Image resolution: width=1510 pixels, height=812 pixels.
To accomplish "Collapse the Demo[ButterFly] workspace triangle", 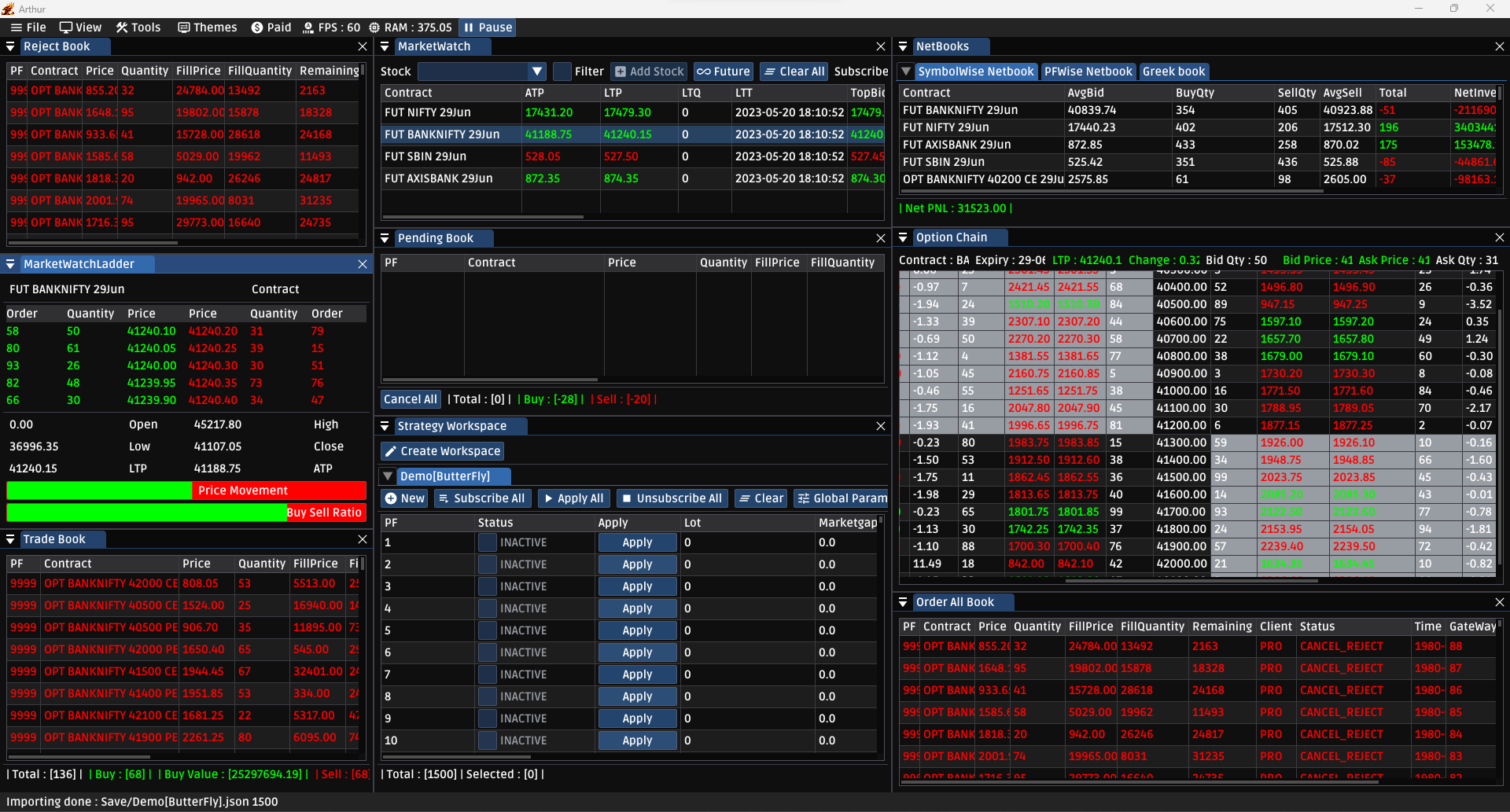I will click(x=388, y=476).
